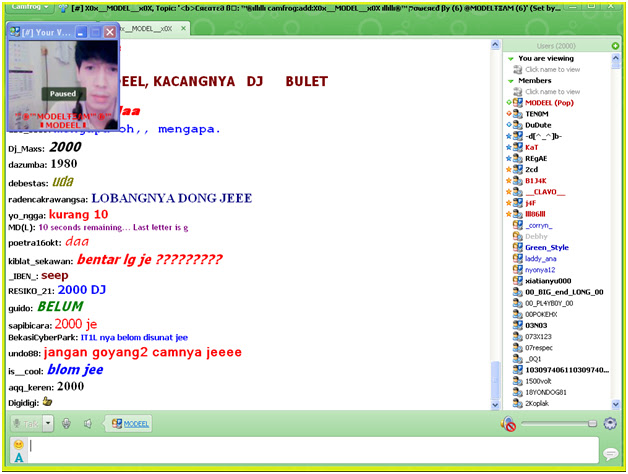This screenshot has height=474, width=628.
Task: Select user 18YONDOG81 in list
Action: pos(546,392)
